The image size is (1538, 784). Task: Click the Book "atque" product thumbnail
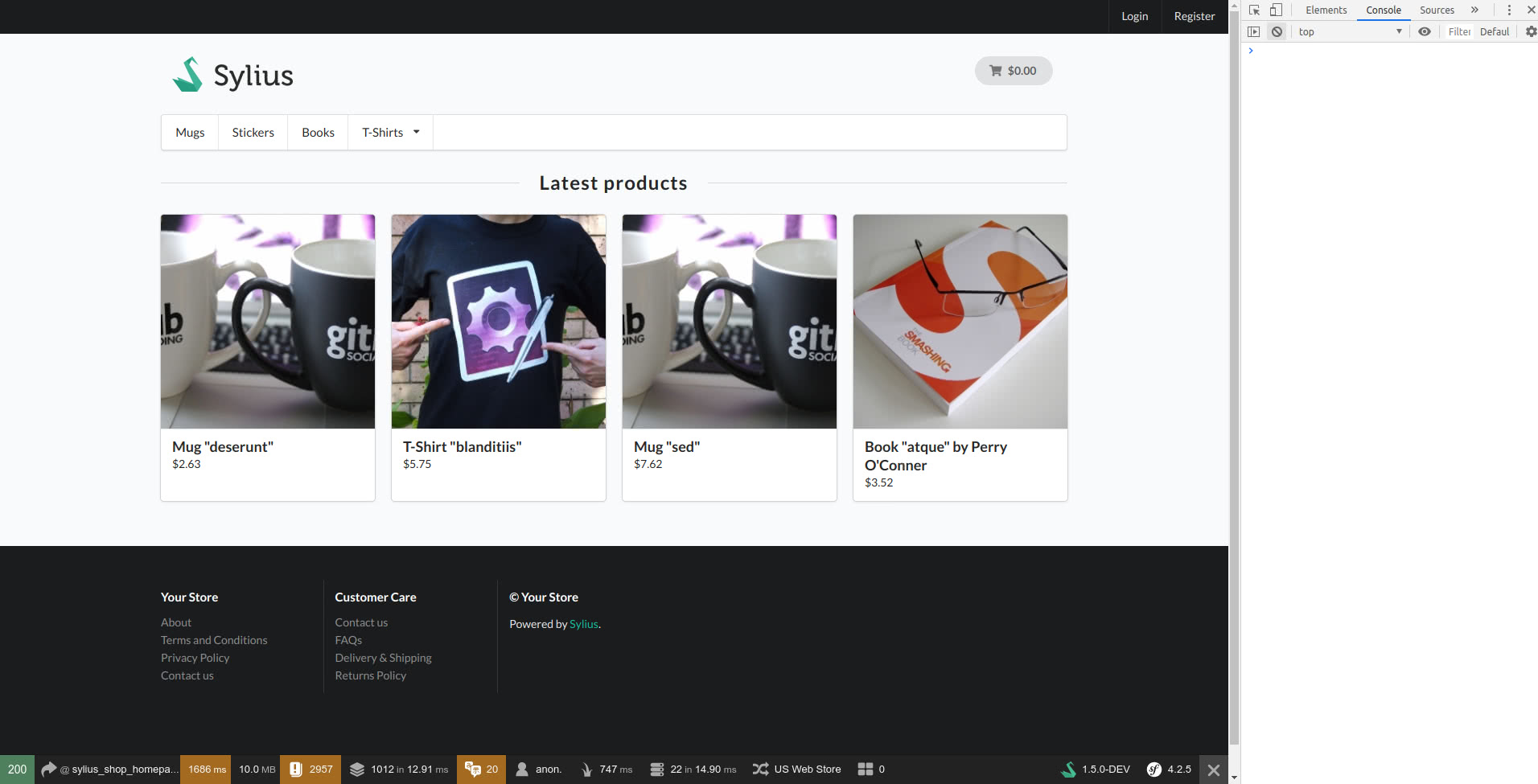tap(960, 322)
